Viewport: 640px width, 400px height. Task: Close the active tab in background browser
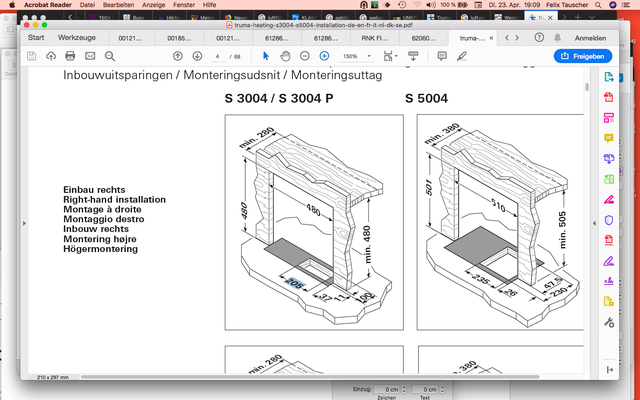550,18
